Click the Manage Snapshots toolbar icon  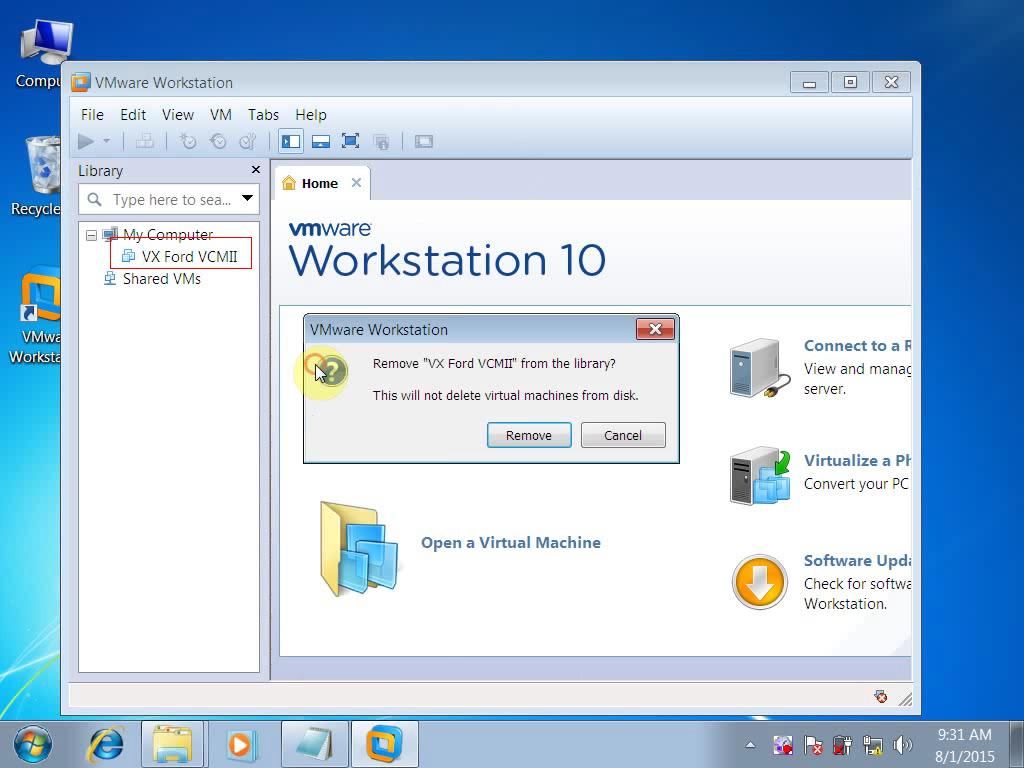(248, 141)
